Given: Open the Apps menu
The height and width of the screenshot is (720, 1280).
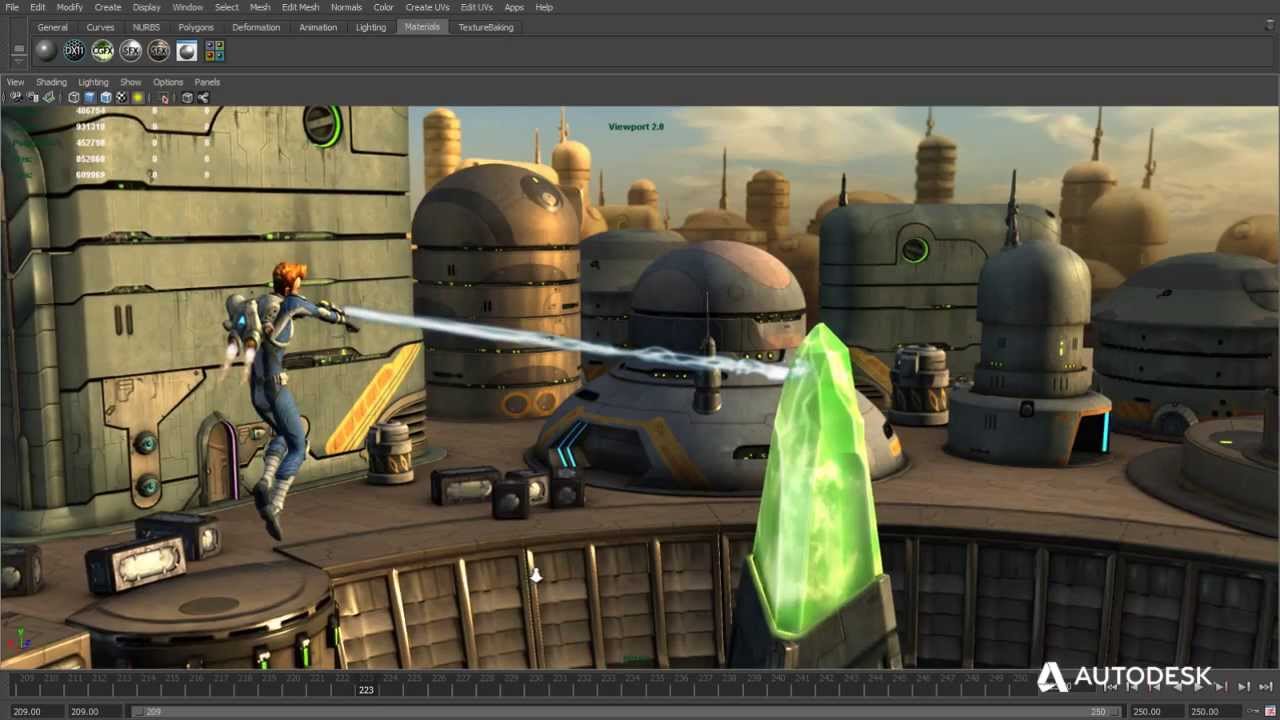Looking at the screenshot, I should 514,7.
